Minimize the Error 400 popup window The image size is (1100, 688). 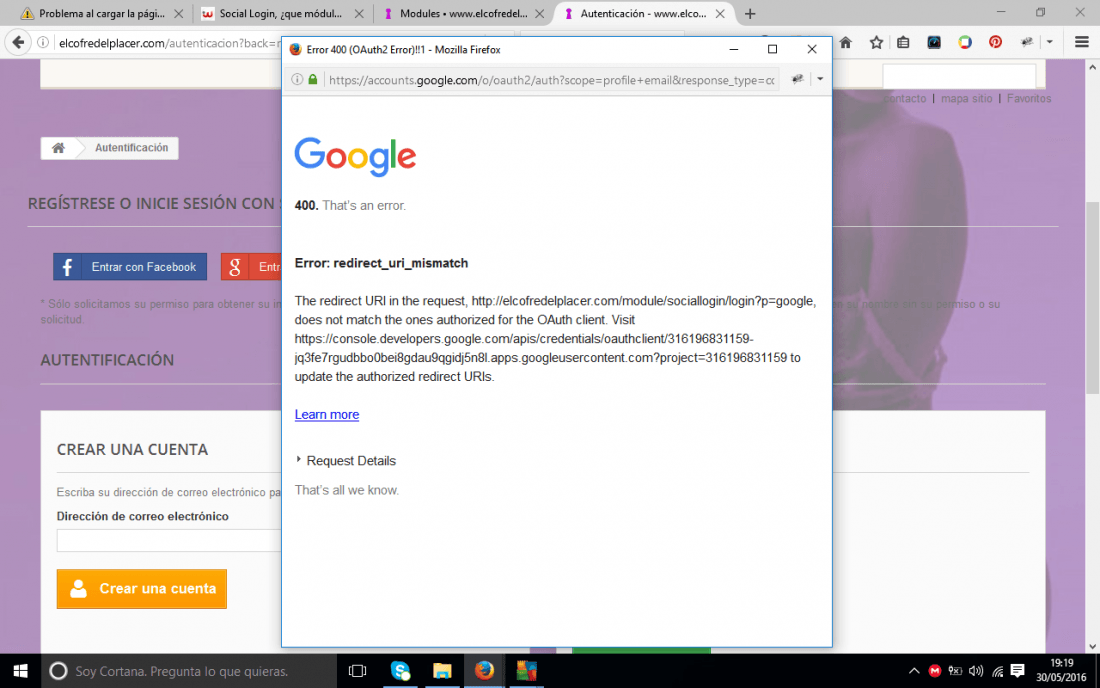734,49
